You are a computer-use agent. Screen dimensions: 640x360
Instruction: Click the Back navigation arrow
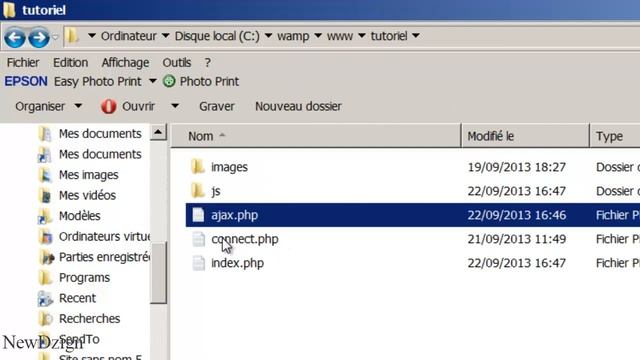tap(15, 38)
